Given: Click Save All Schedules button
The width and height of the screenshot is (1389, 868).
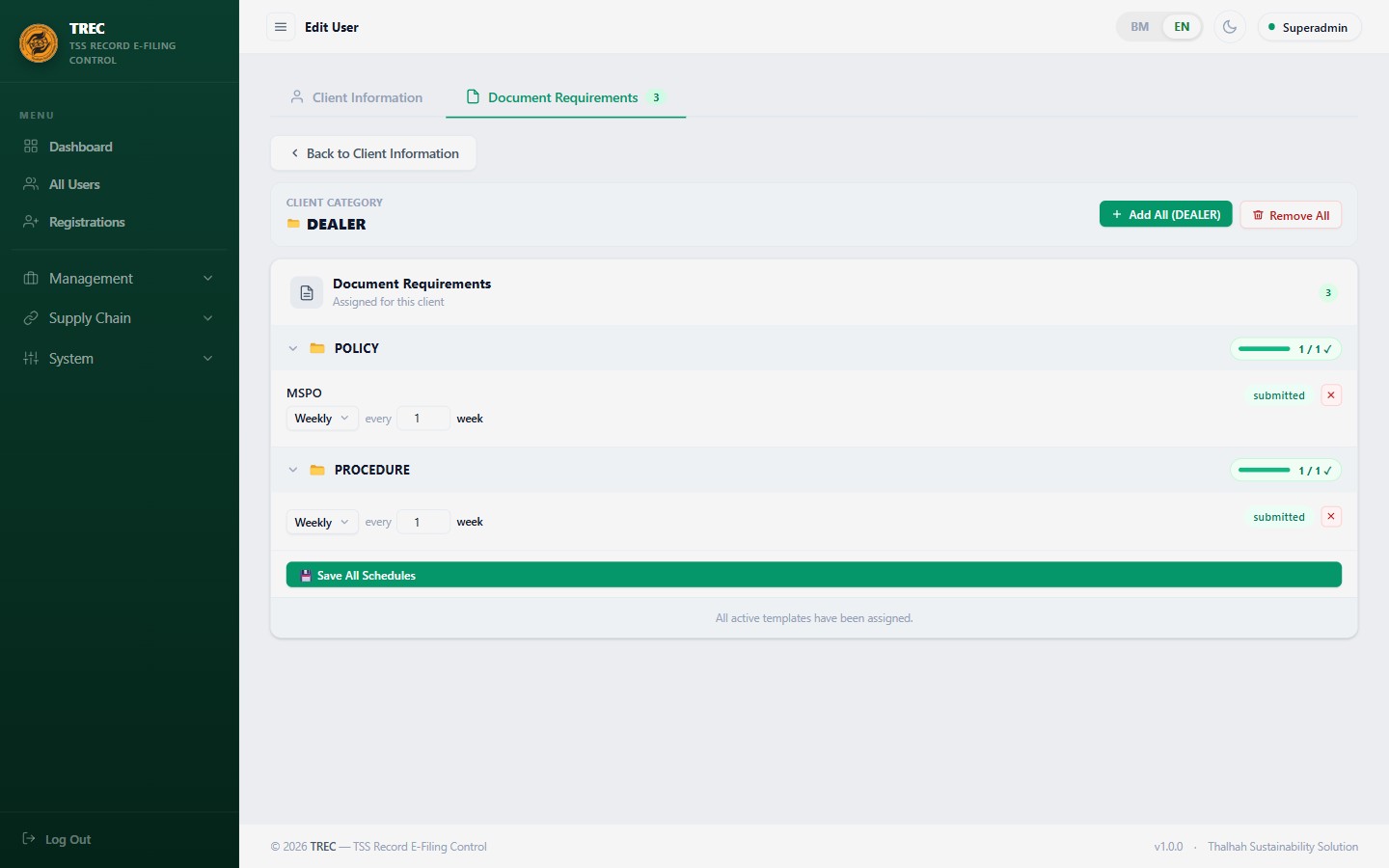Looking at the screenshot, I should pyautogui.click(x=814, y=575).
